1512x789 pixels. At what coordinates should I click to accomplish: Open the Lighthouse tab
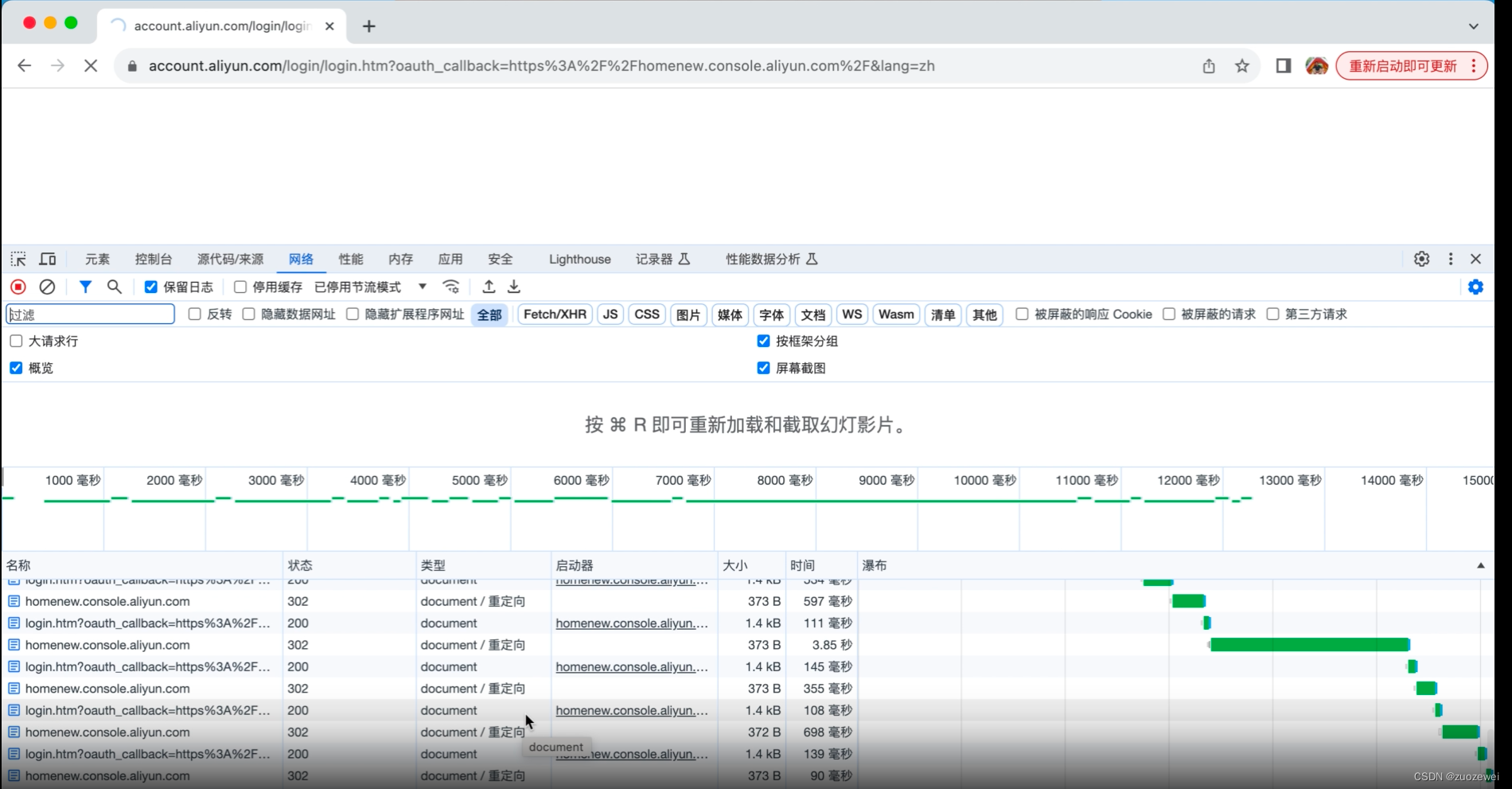point(580,259)
